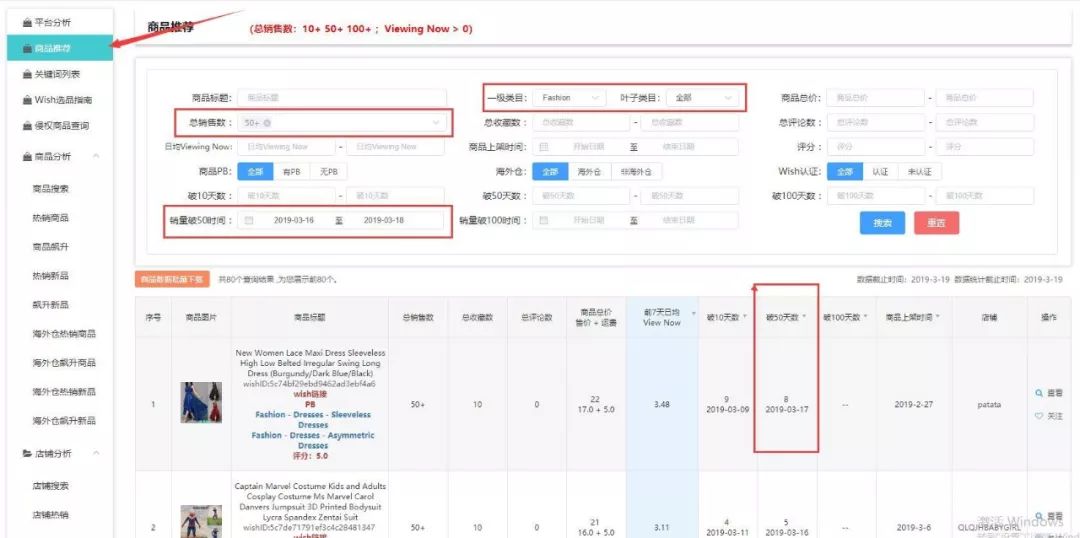1080x538 pixels.
Task: Select 无PB option
Action: pos(329,172)
